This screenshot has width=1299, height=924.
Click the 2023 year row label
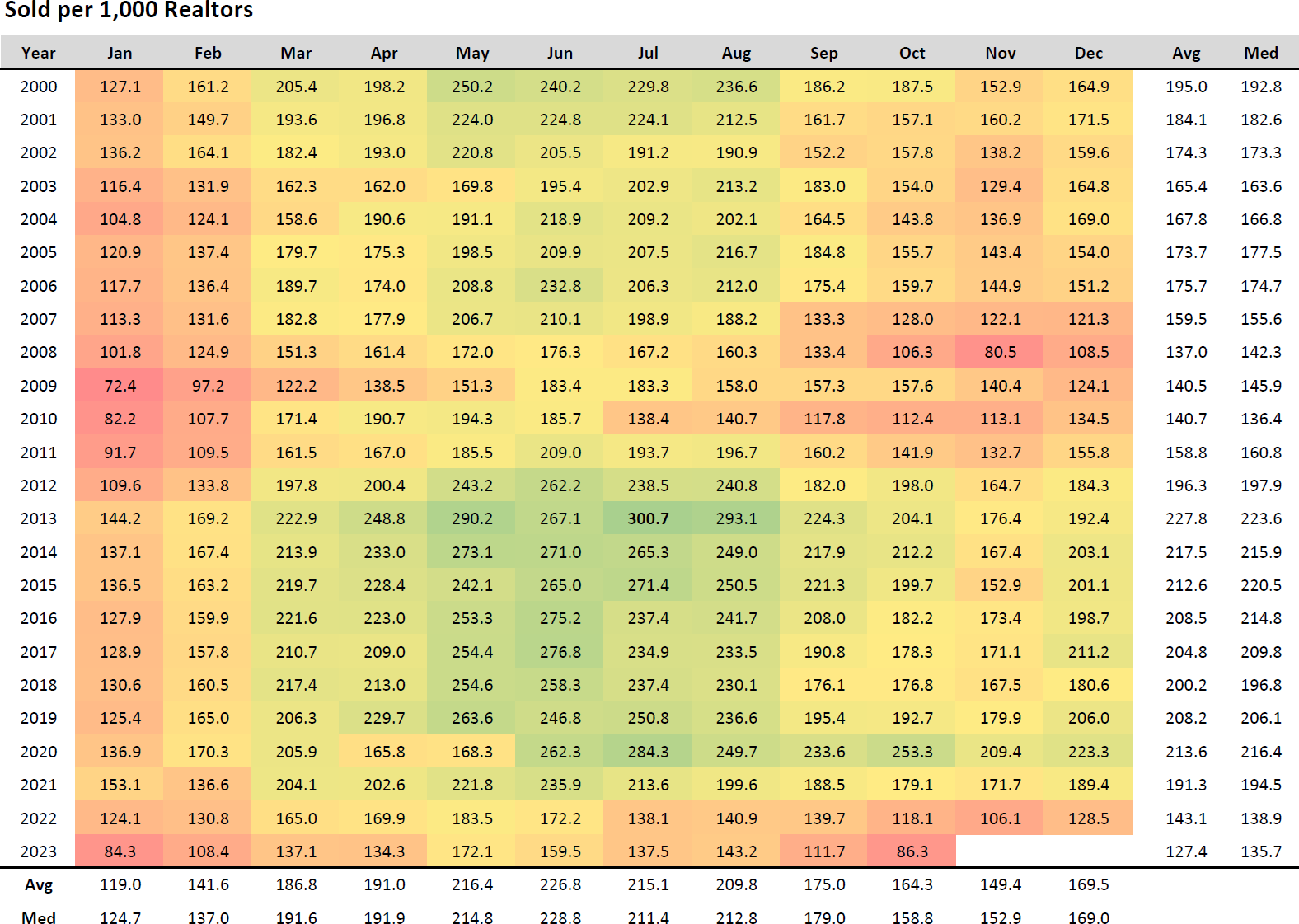click(x=39, y=851)
